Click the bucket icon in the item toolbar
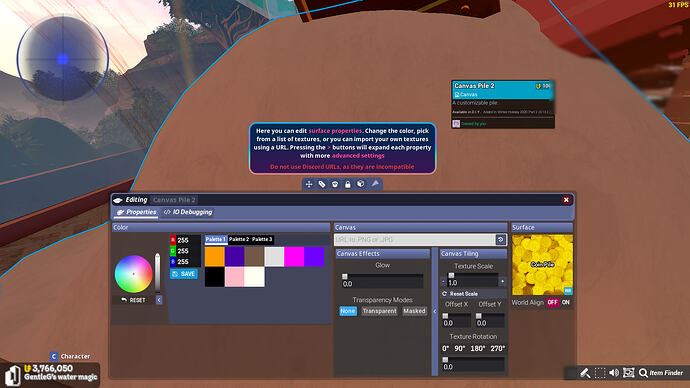The height and width of the screenshot is (388, 690). [335, 184]
